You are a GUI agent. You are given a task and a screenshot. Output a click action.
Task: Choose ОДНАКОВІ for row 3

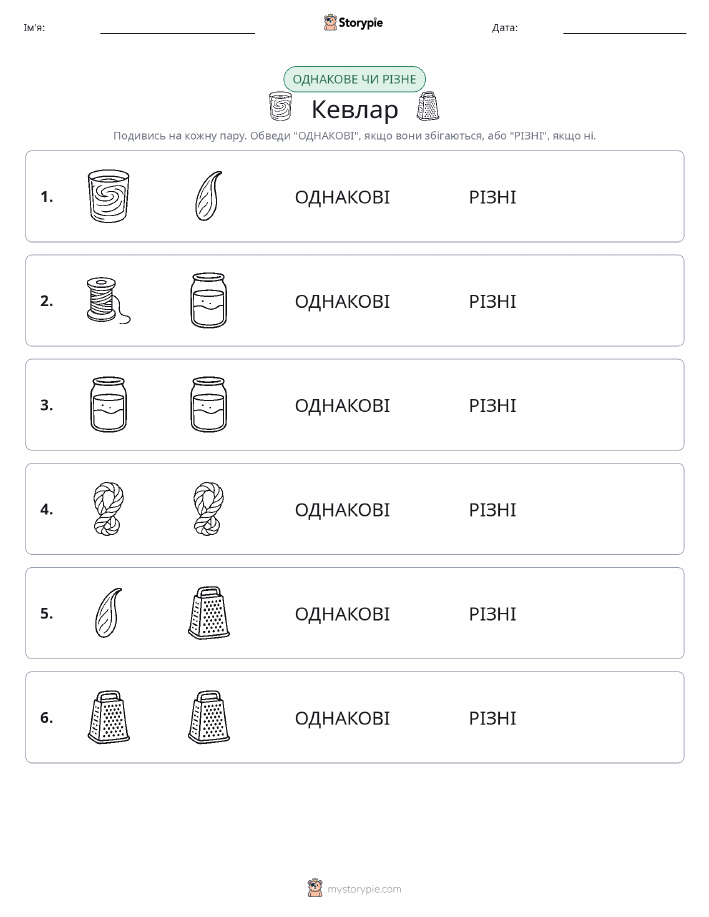tap(342, 405)
